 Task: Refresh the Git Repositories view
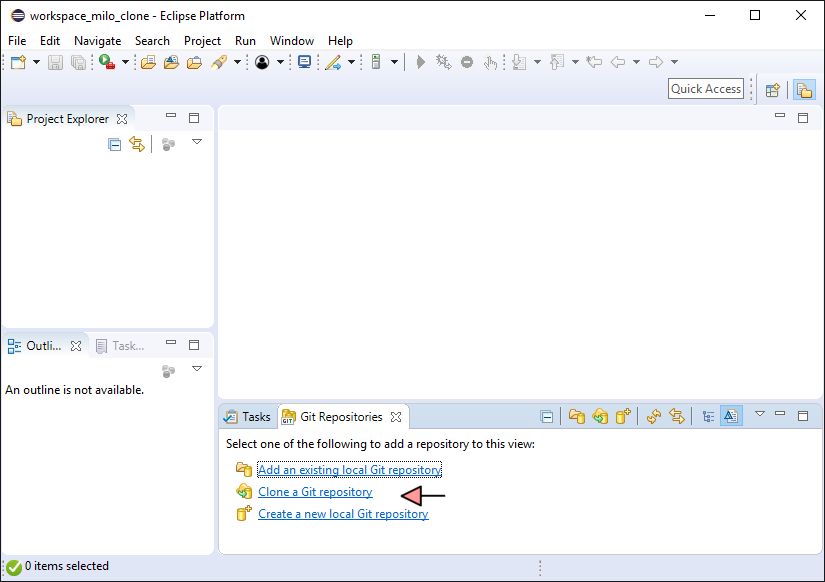[654, 417]
